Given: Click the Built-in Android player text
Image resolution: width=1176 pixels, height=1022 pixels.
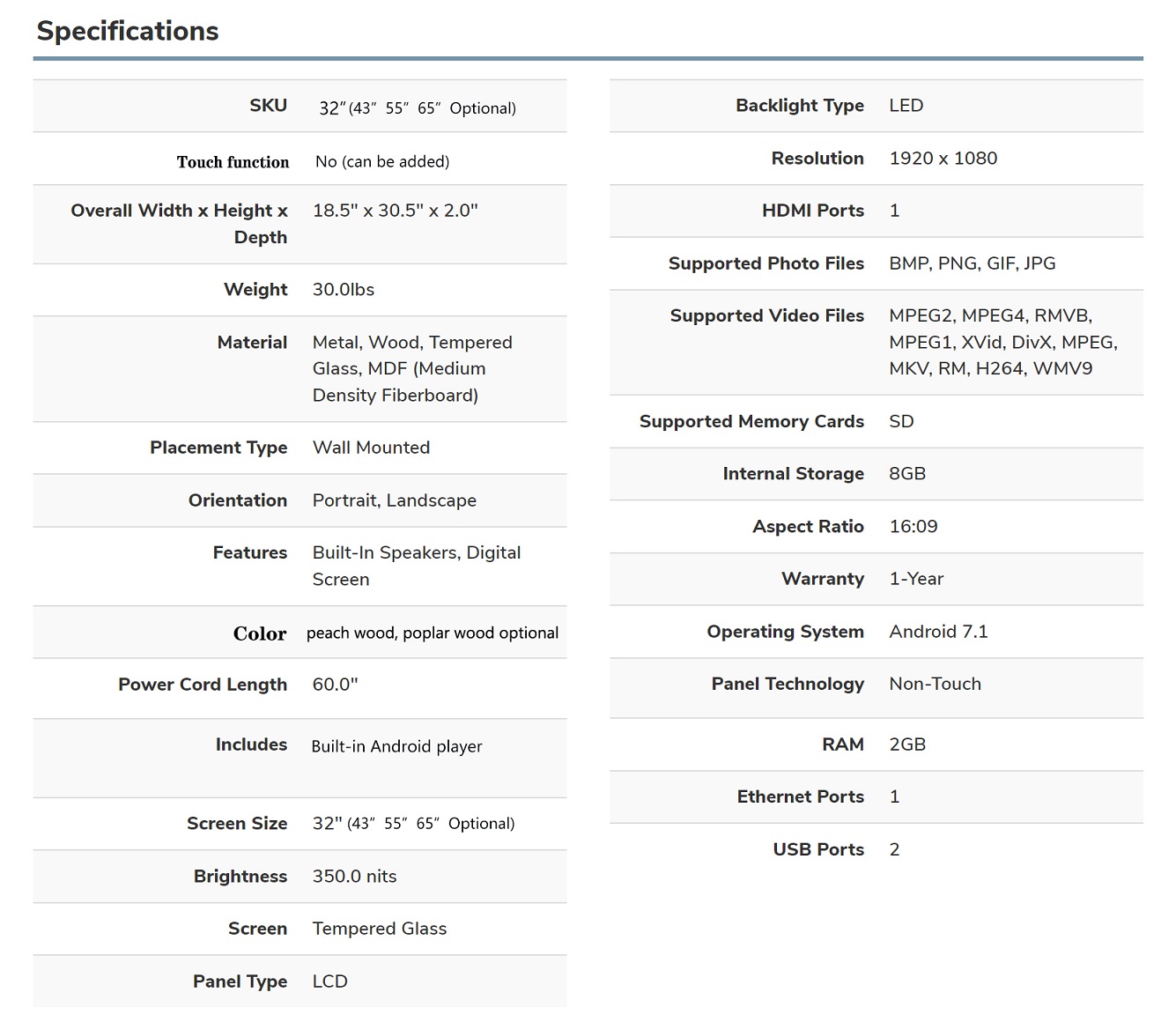Looking at the screenshot, I should [396, 746].
